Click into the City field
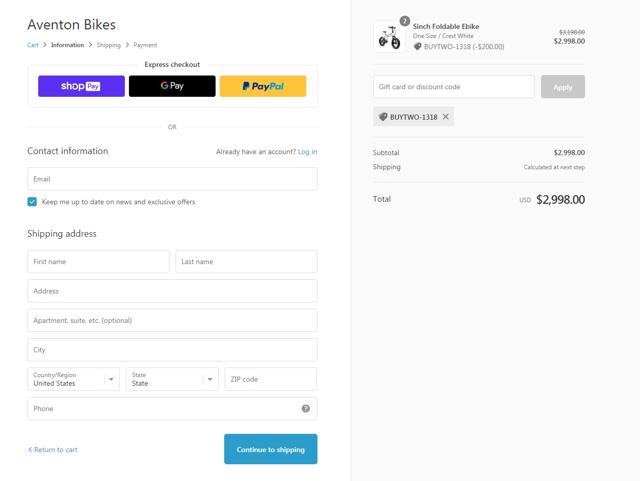 click(x=172, y=350)
